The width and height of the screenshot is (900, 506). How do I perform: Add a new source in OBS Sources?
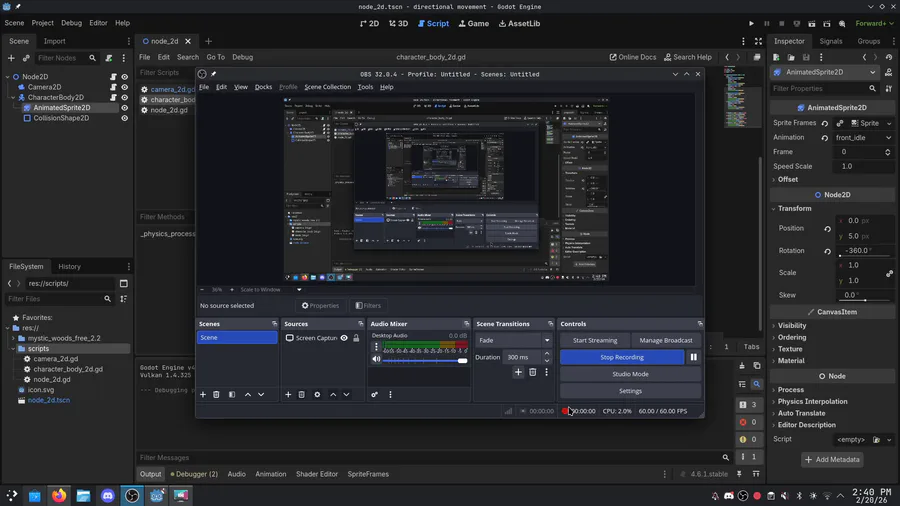[x=288, y=395]
